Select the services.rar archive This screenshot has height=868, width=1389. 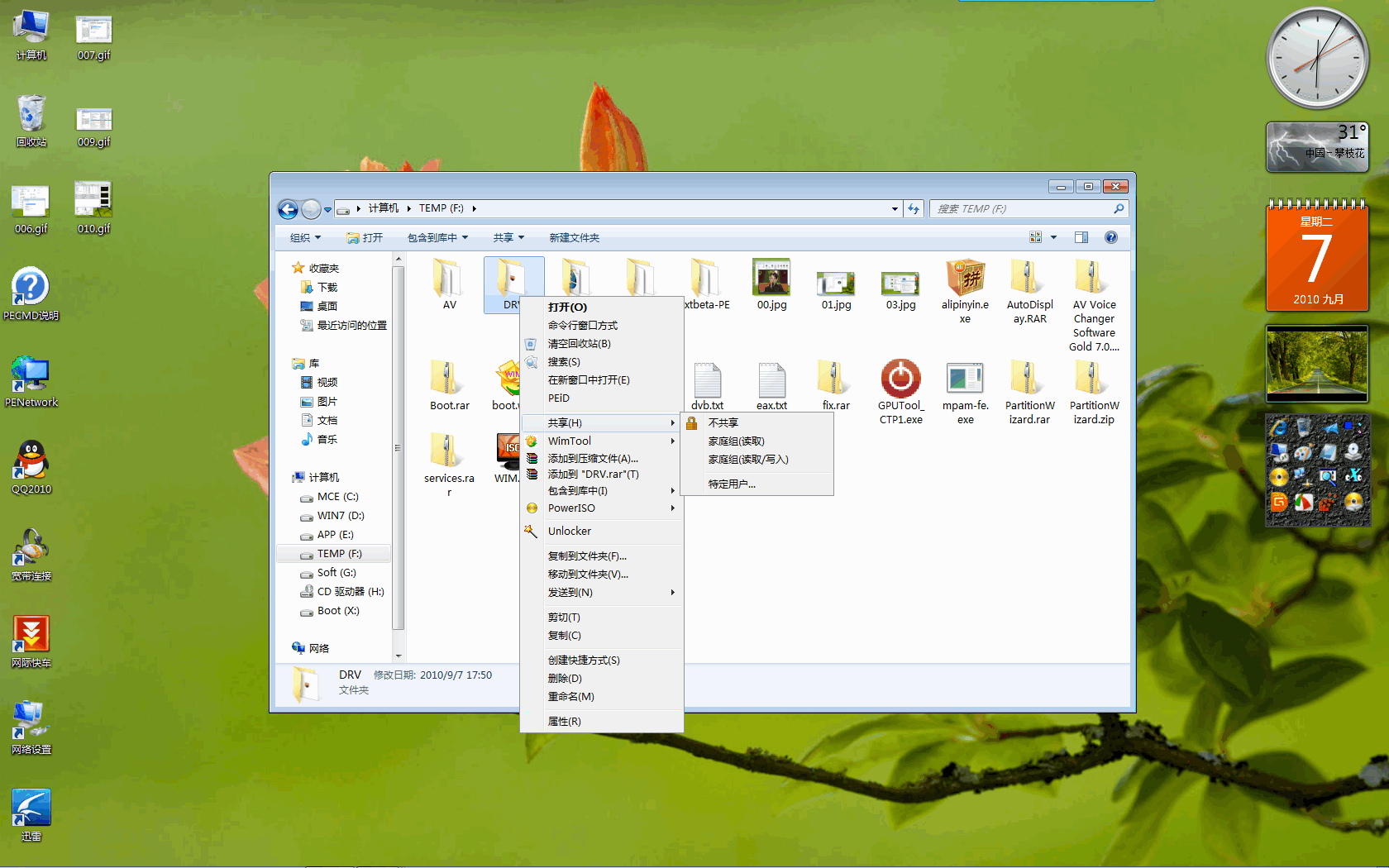(449, 465)
